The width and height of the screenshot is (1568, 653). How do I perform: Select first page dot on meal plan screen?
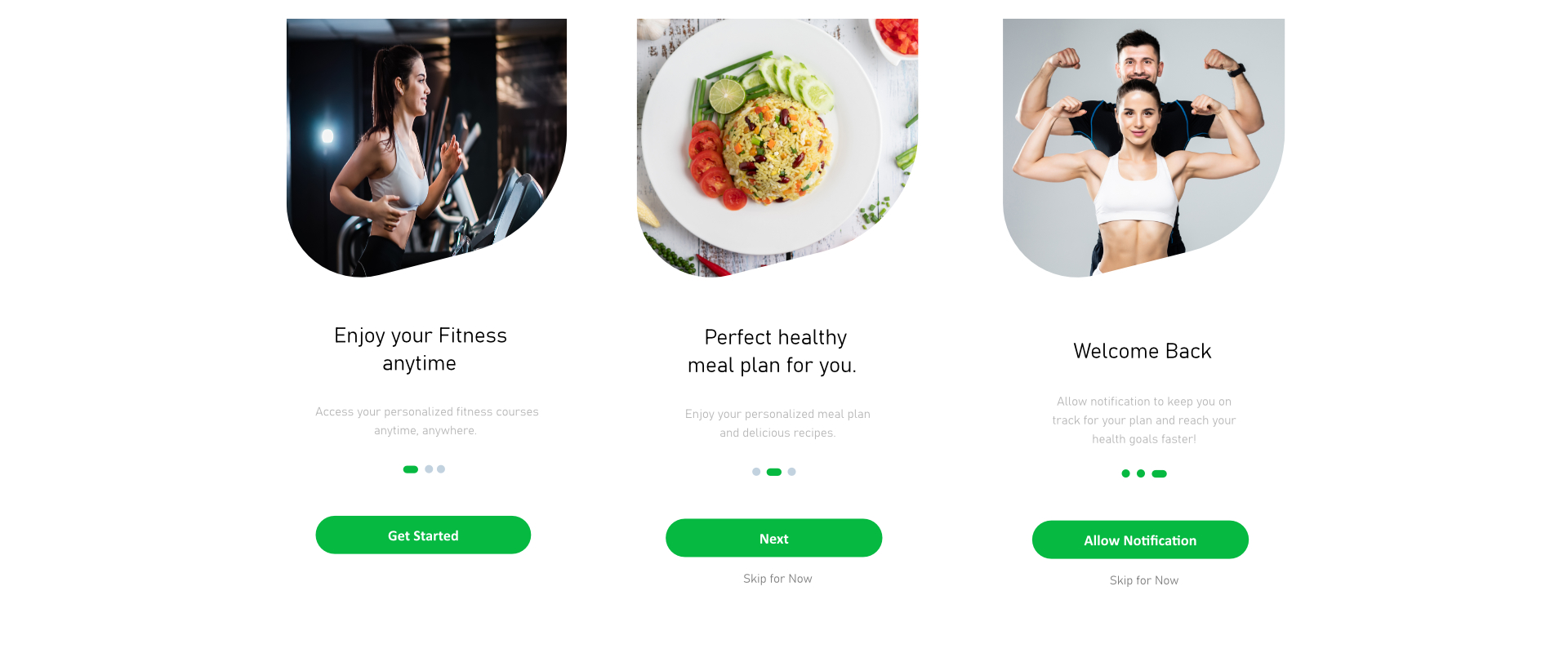pos(756,472)
